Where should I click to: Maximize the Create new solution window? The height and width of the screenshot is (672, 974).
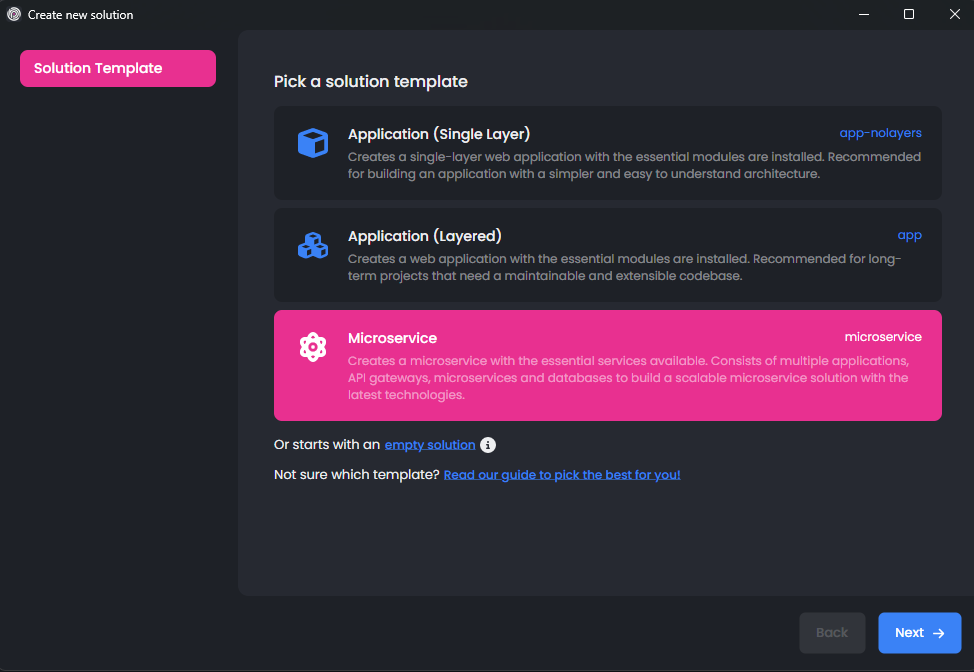[x=909, y=14]
